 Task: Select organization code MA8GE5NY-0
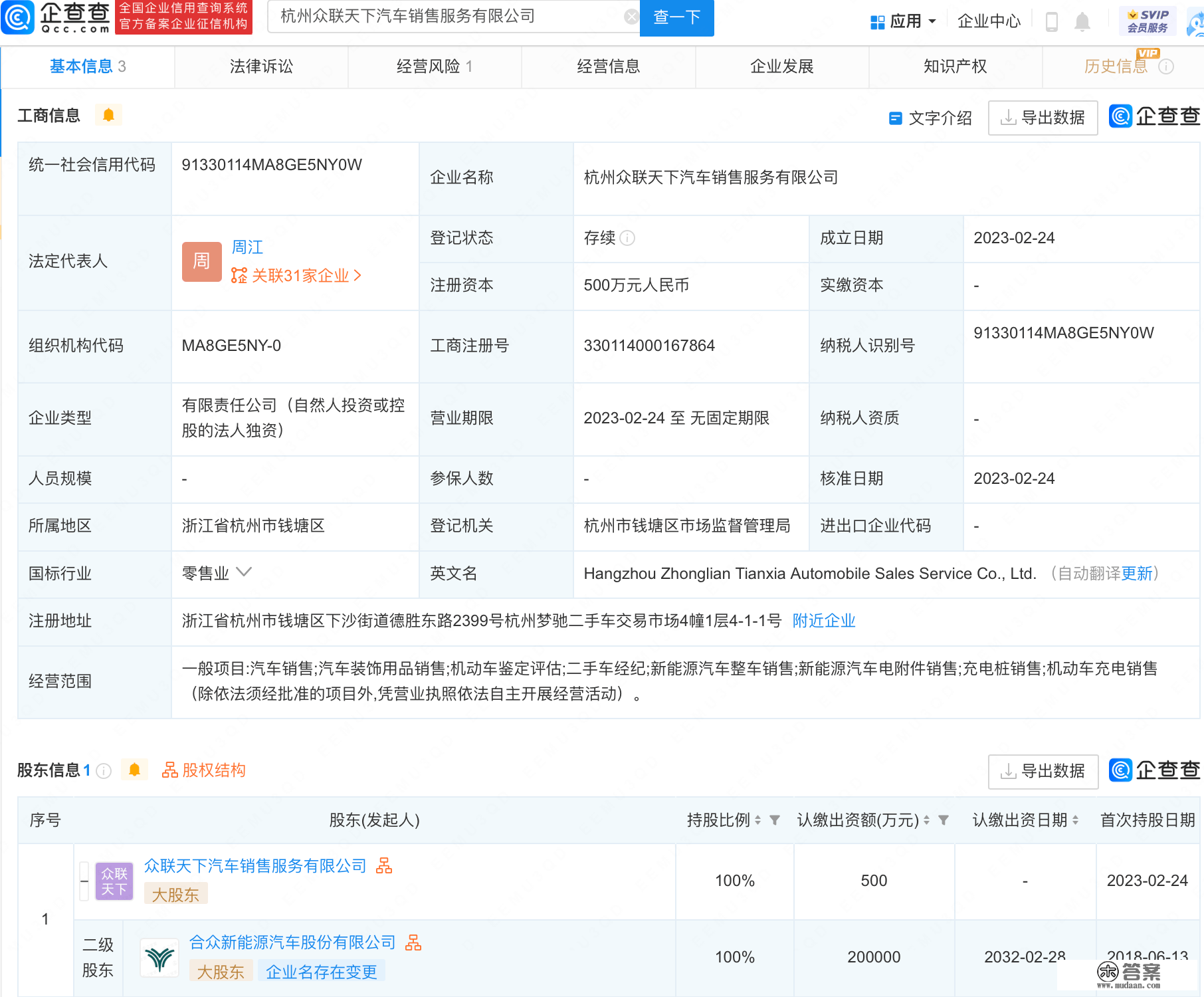231,346
